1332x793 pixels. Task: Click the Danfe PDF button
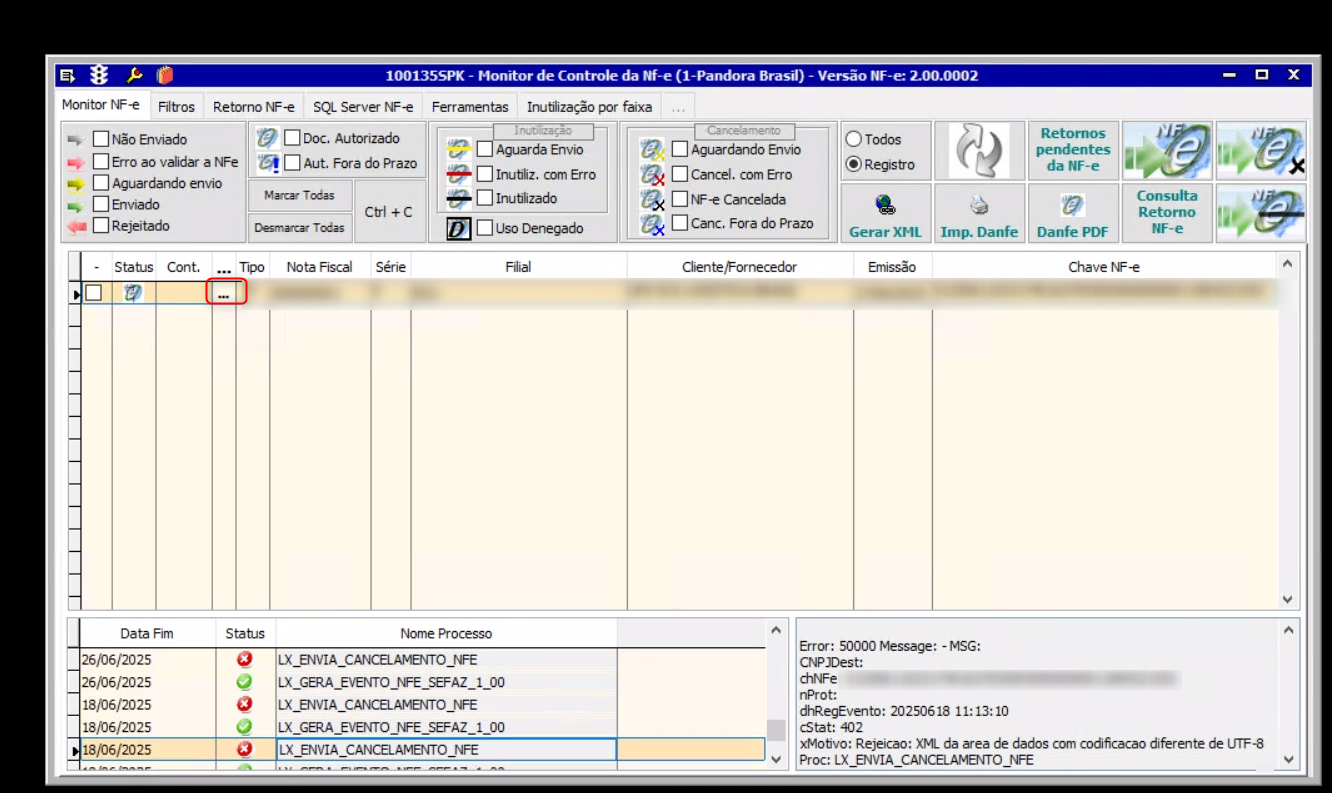click(x=1072, y=213)
